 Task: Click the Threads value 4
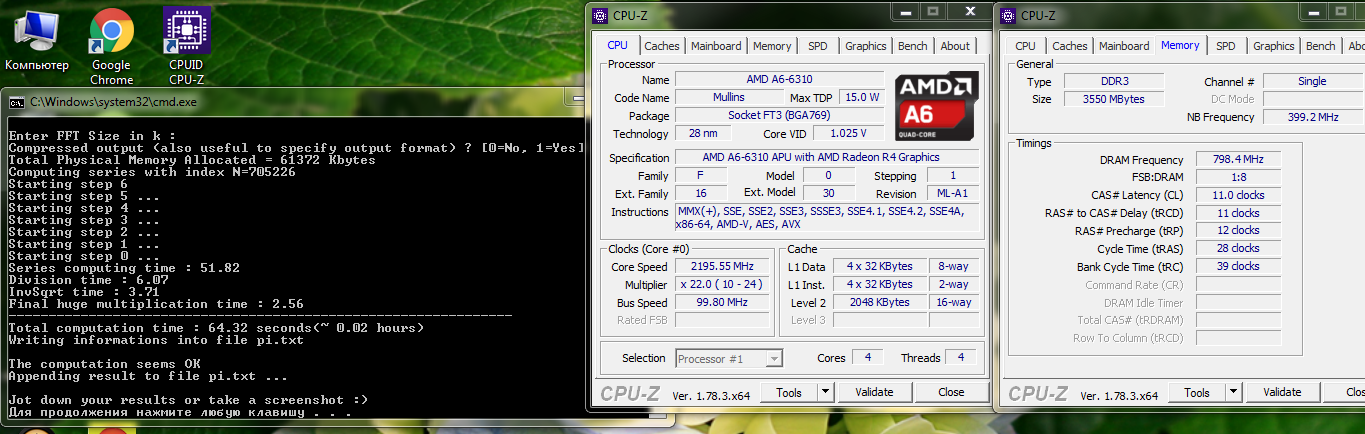click(961, 357)
